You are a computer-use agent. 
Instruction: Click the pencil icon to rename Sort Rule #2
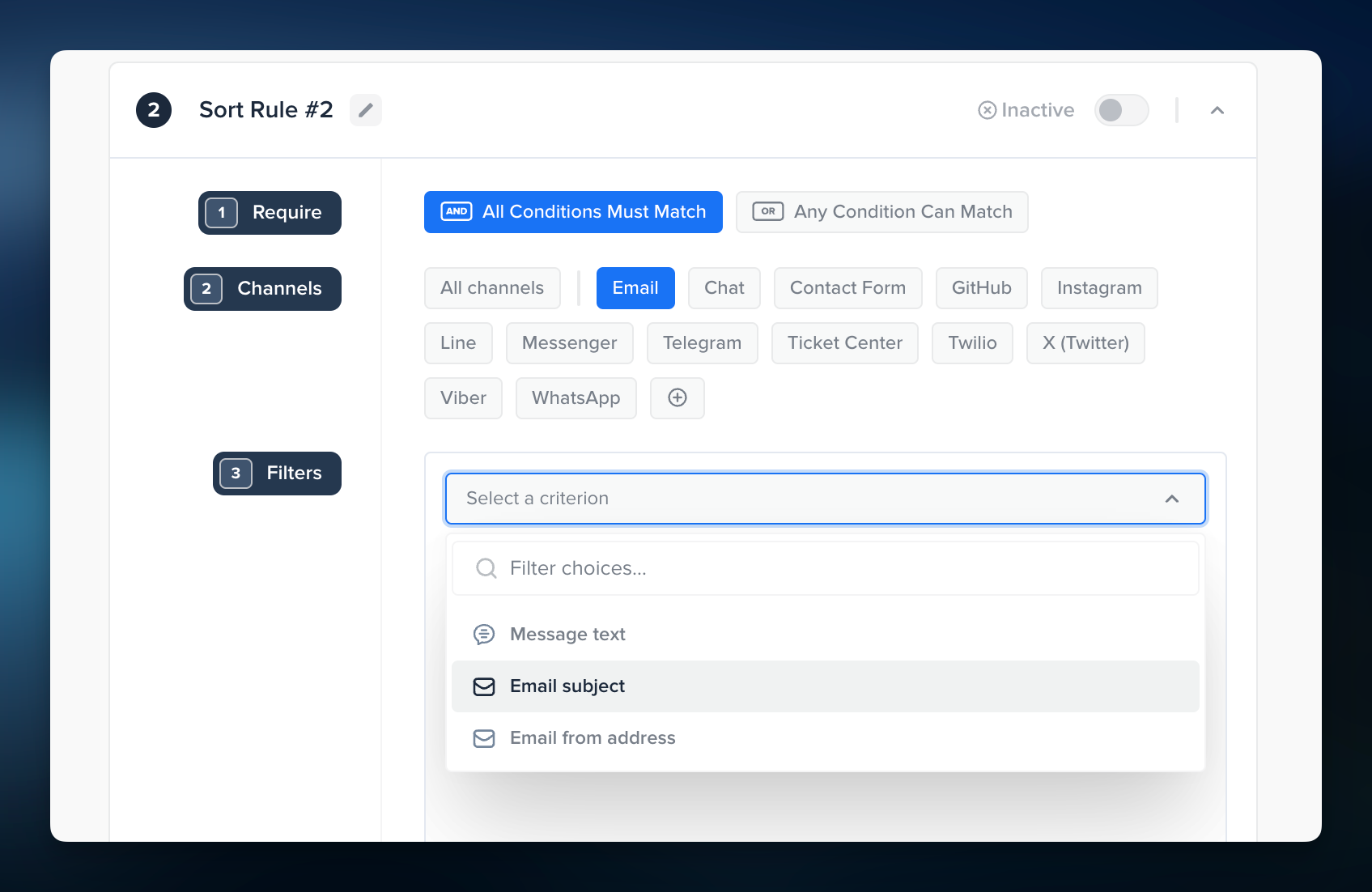point(365,109)
